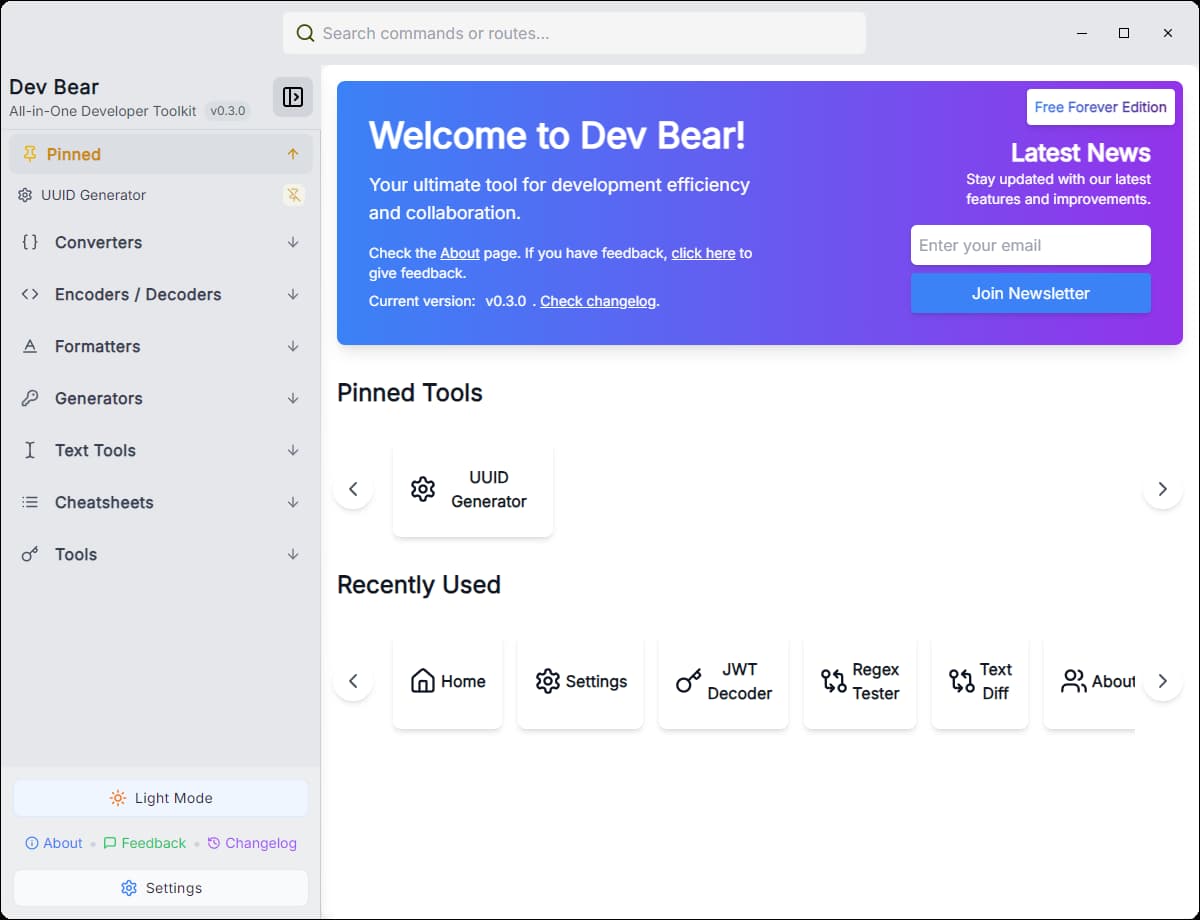1200x920 pixels.
Task: Expand the Text Tools section
Action: (94, 450)
